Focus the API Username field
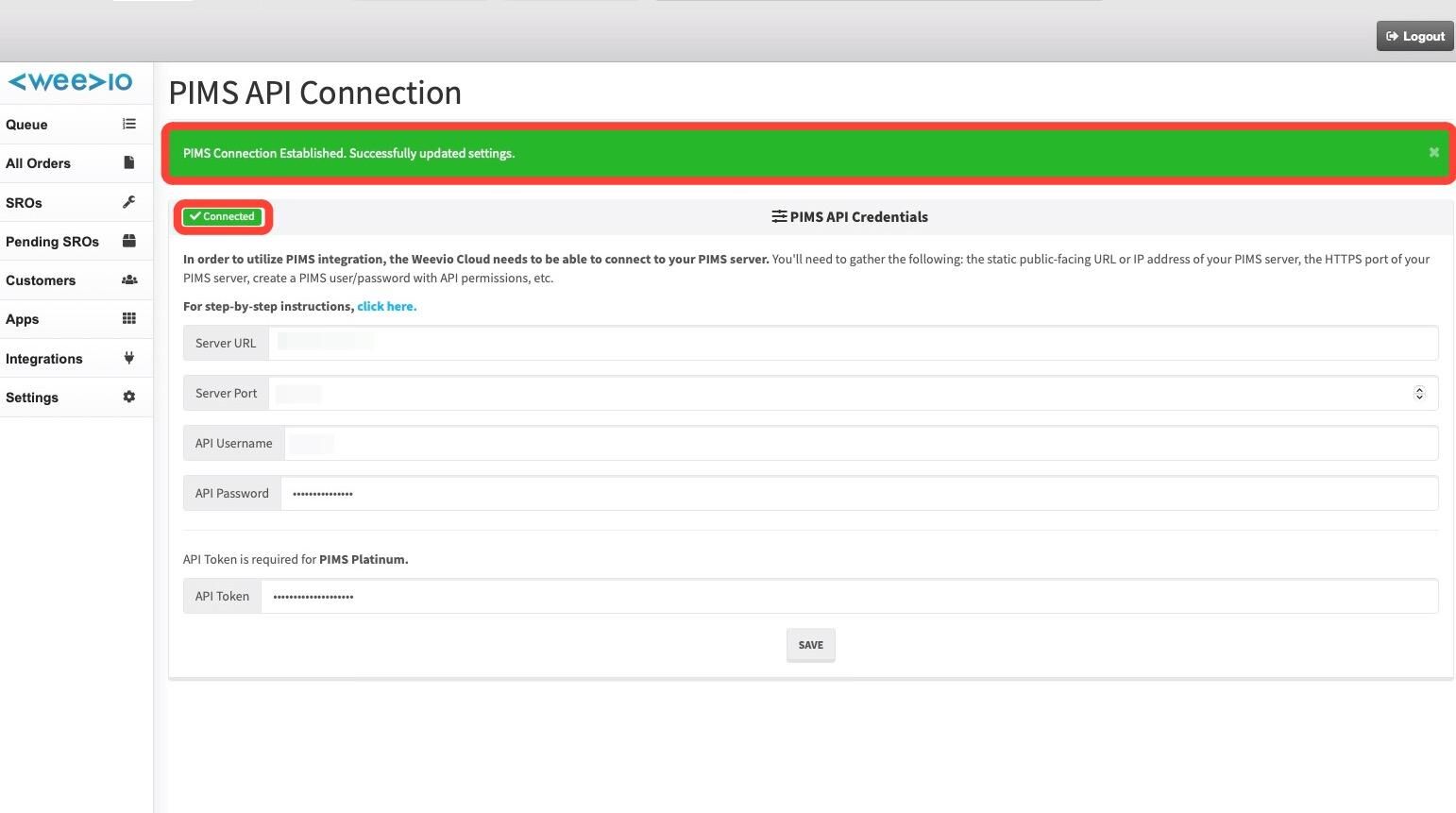The height and width of the screenshot is (813, 1456). point(861,443)
